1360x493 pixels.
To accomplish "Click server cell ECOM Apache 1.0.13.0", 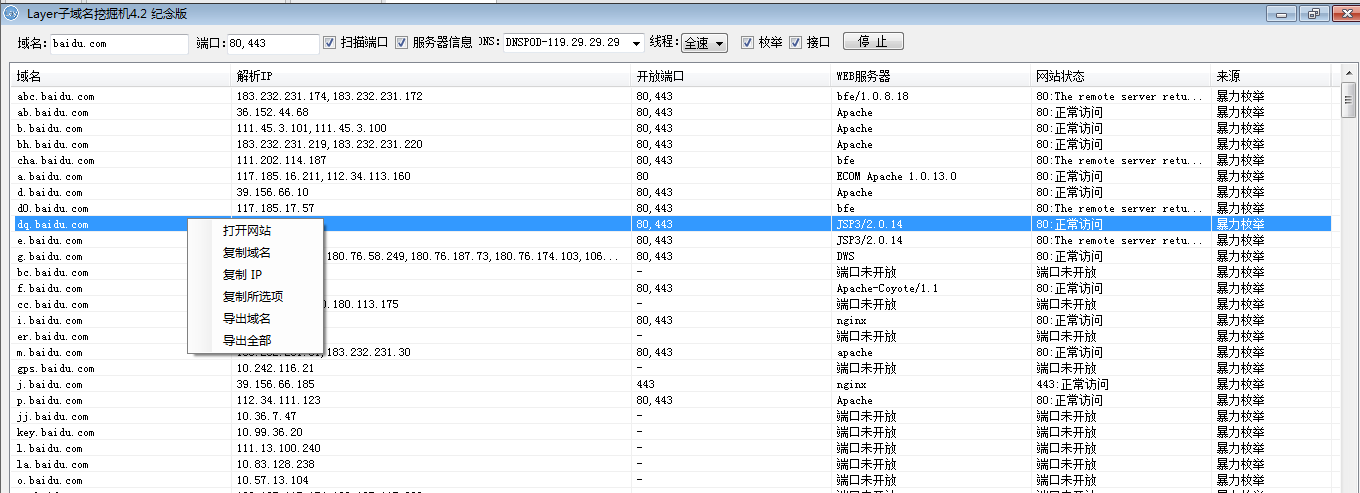I will pos(896,176).
